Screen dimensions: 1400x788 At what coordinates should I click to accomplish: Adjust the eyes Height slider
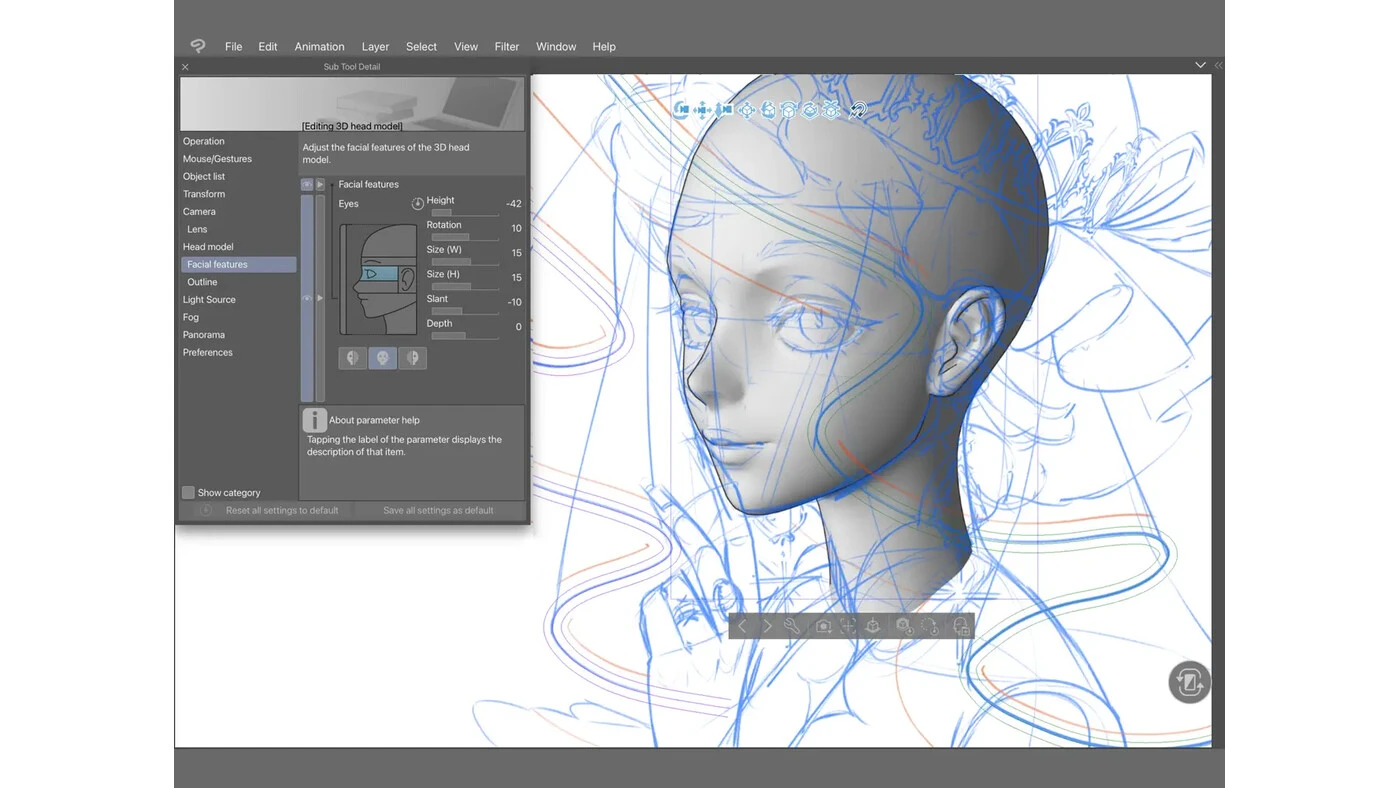pyautogui.click(x=464, y=213)
